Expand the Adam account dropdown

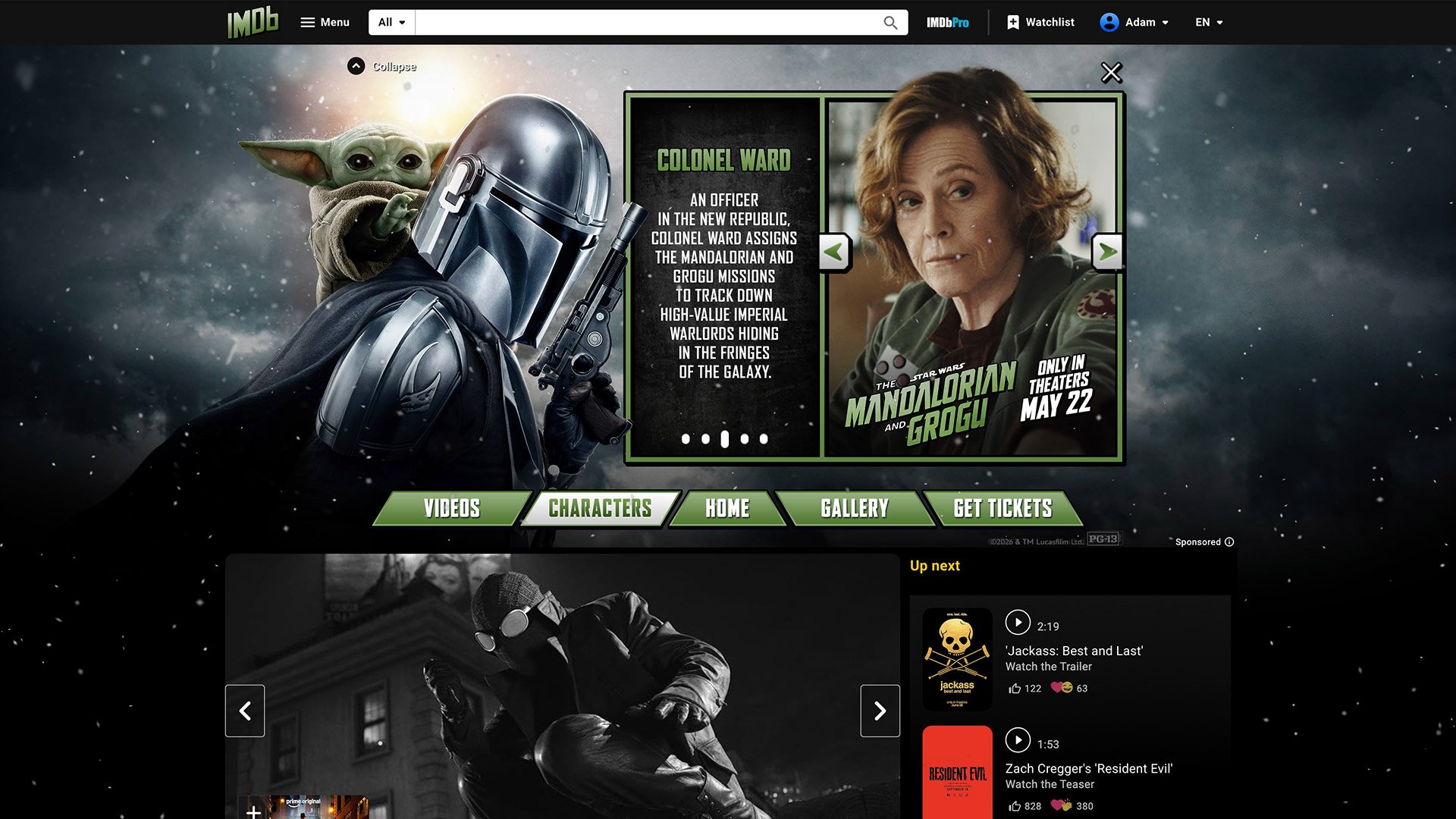pyautogui.click(x=1134, y=22)
